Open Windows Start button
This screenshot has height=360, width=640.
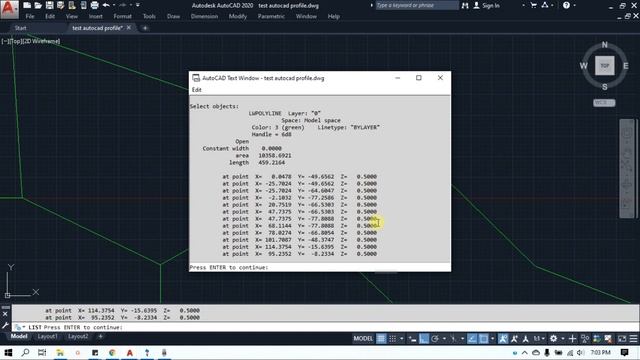8,353
